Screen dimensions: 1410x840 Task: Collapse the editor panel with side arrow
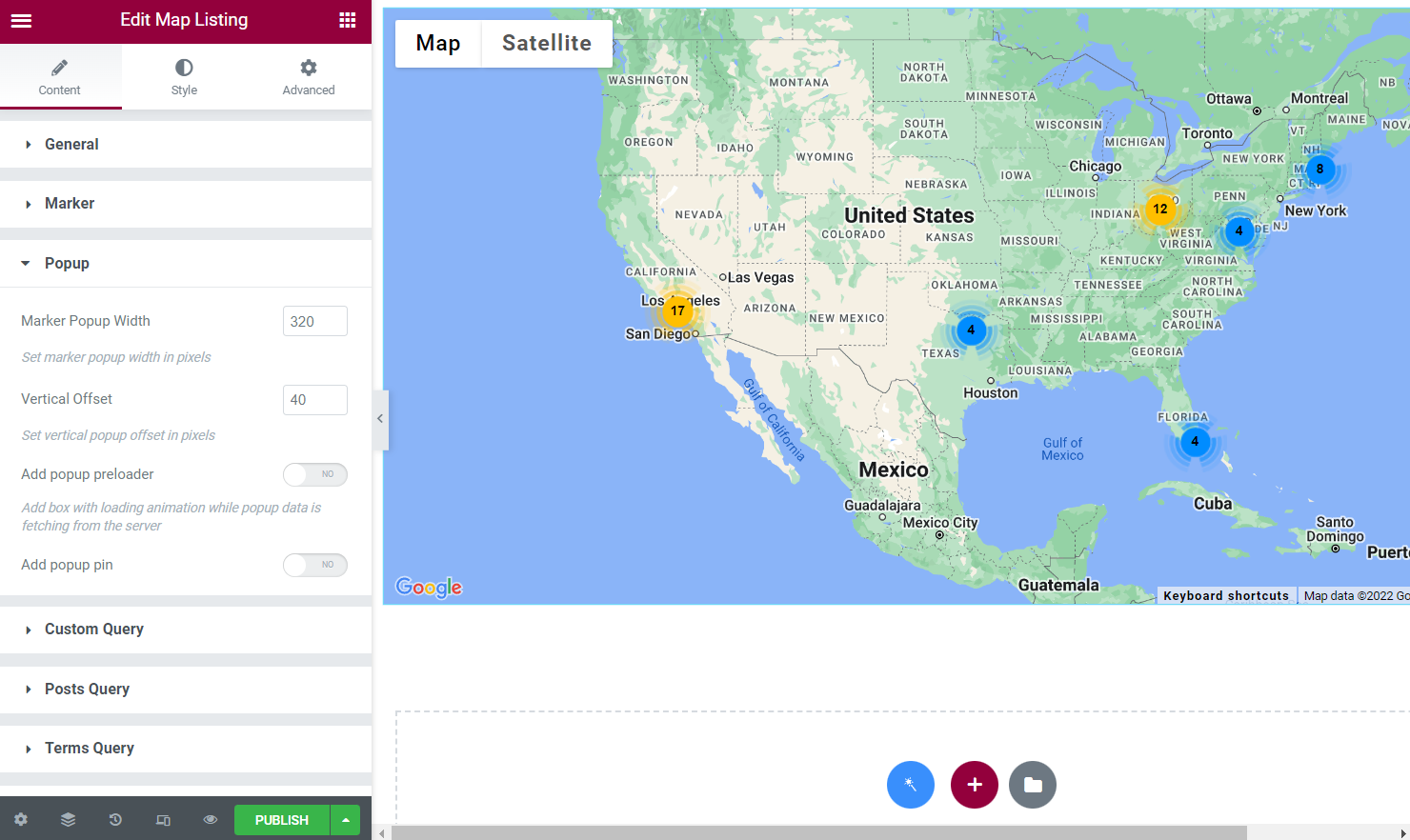pos(380,419)
